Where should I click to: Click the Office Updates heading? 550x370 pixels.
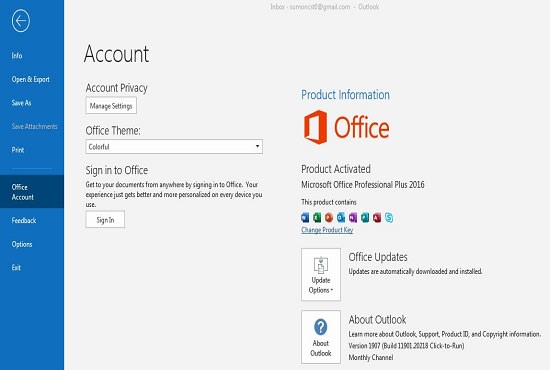click(378, 257)
